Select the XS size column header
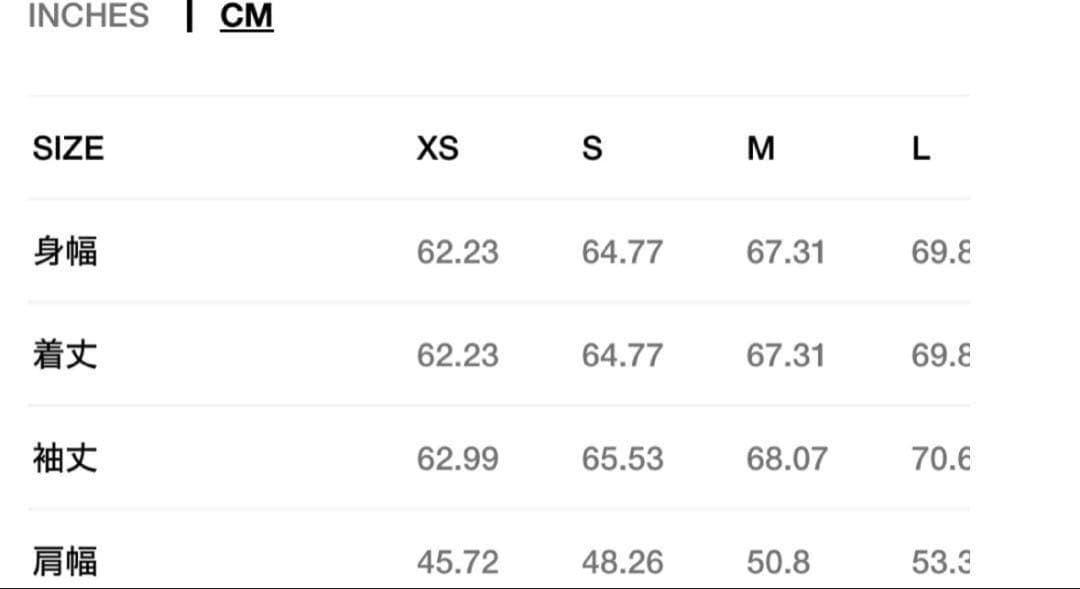This screenshot has width=1080, height=589. (x=437, y=148)
